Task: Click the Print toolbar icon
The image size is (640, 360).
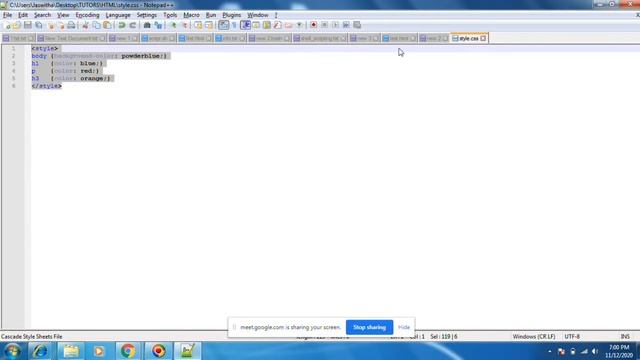Action: 71,25
